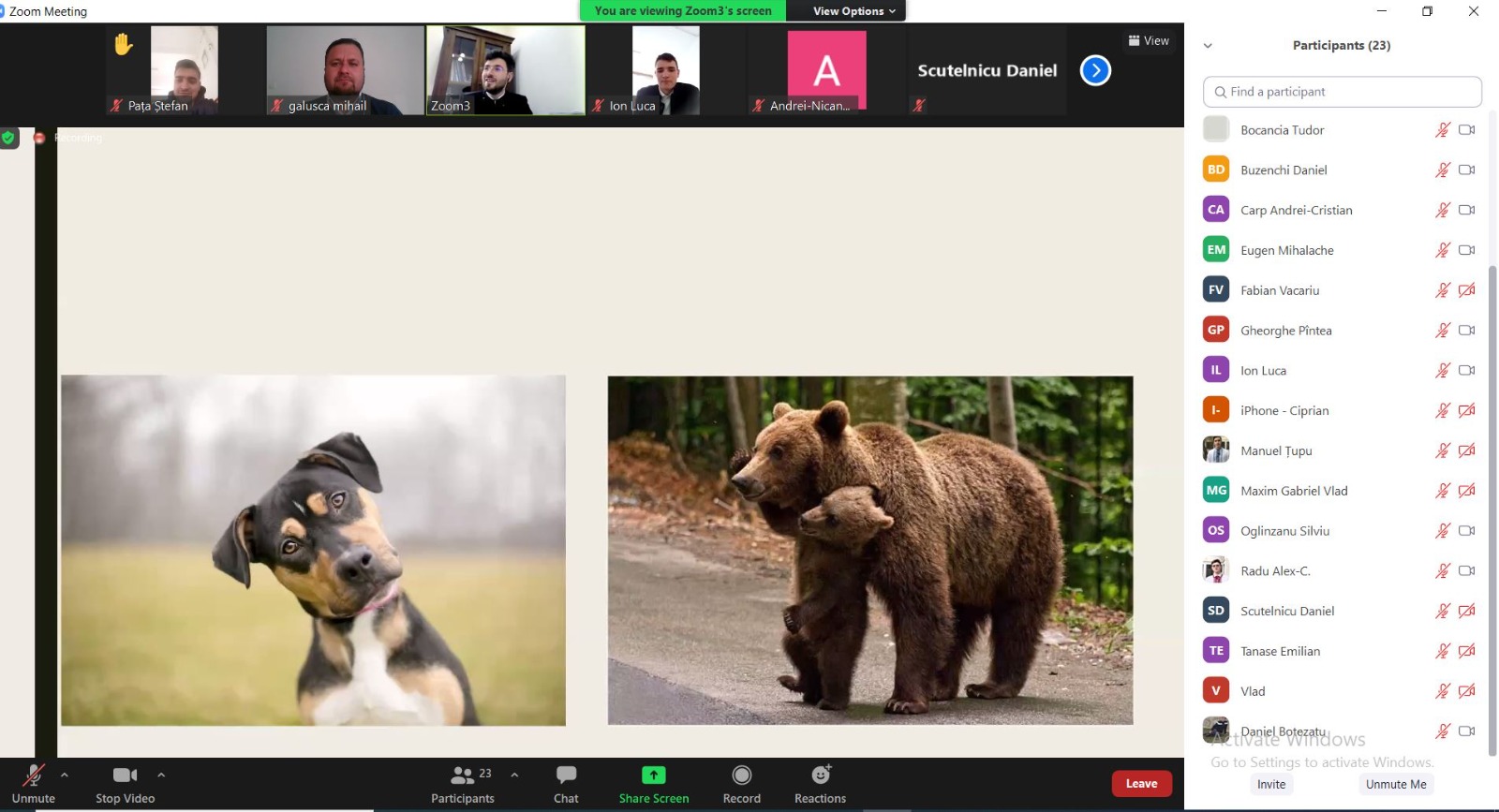Click muted mic icon for Ion Luca
Screen dimensions: 1499x812
click(x=1442, y=371)
